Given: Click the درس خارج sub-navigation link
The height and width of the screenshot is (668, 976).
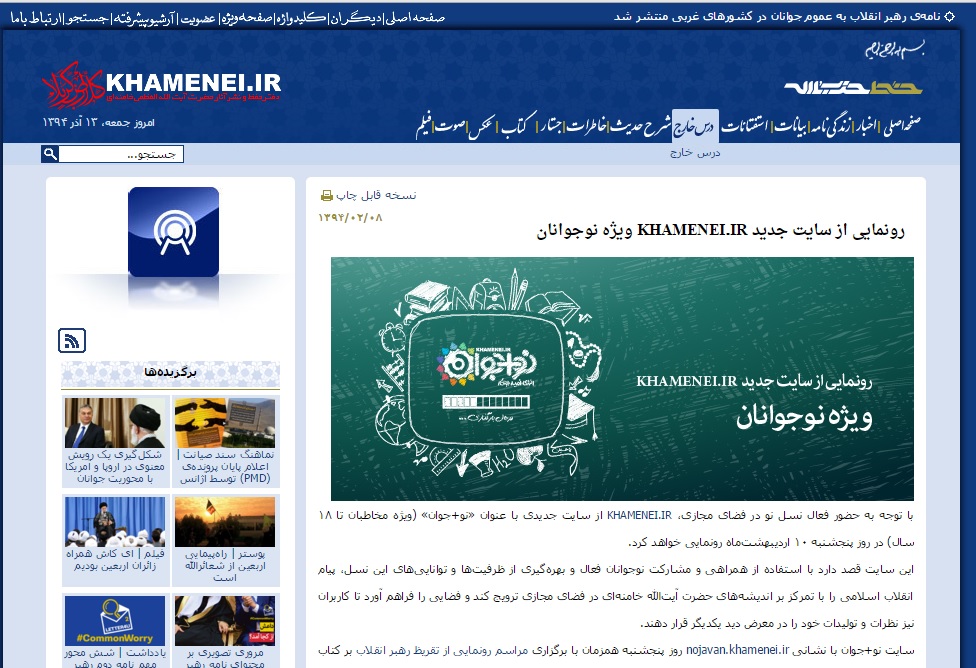Looking at the screenshot, I should [695, 153].
